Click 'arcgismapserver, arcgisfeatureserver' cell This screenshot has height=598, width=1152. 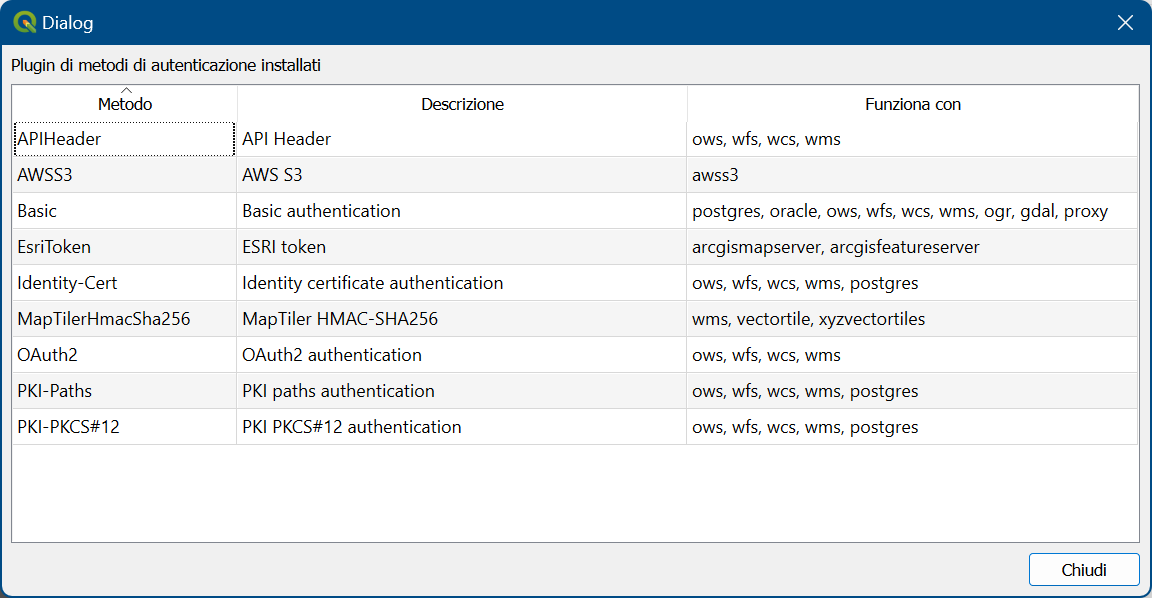pos(912,247)
